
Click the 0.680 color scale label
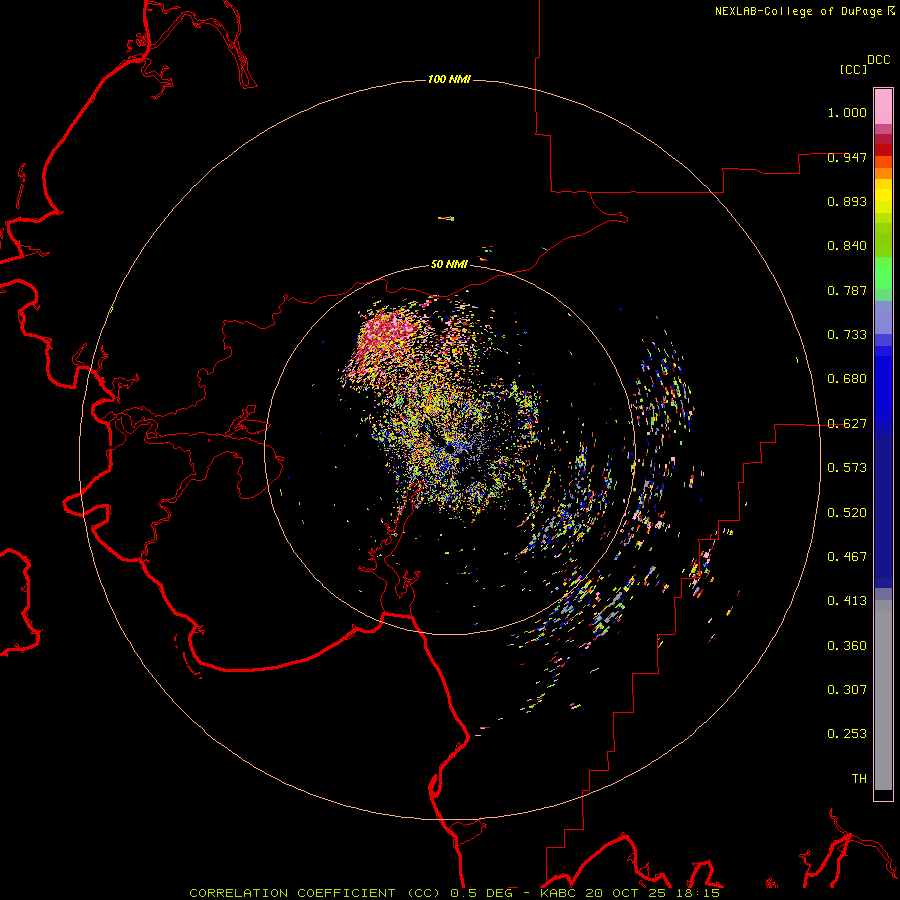click(x=847, y=379)
